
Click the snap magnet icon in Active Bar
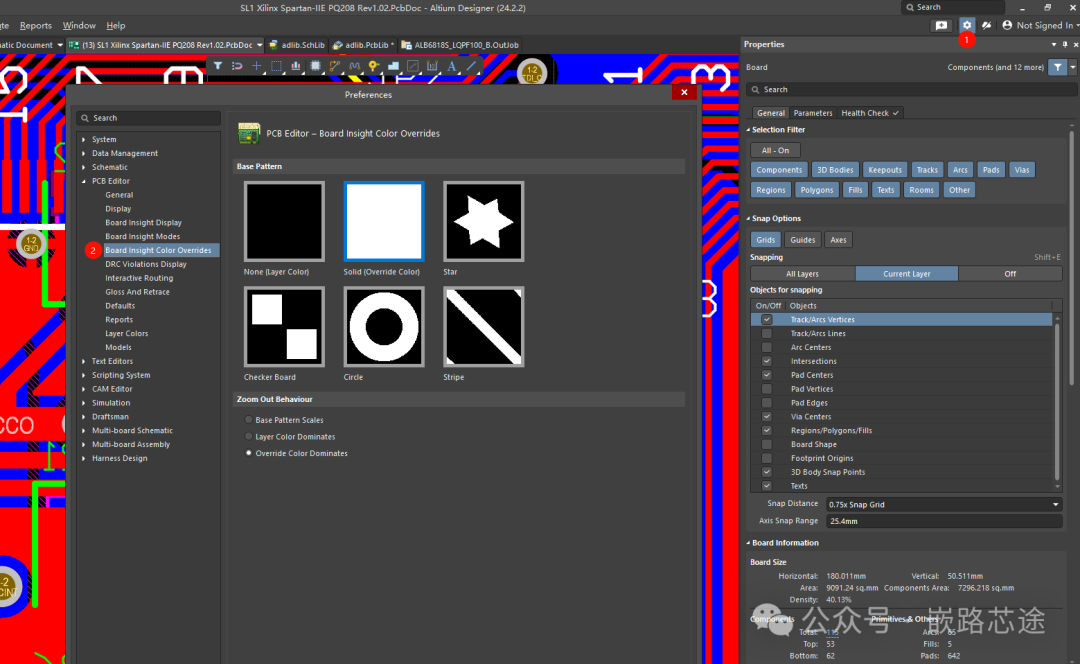tap(237, 66)
